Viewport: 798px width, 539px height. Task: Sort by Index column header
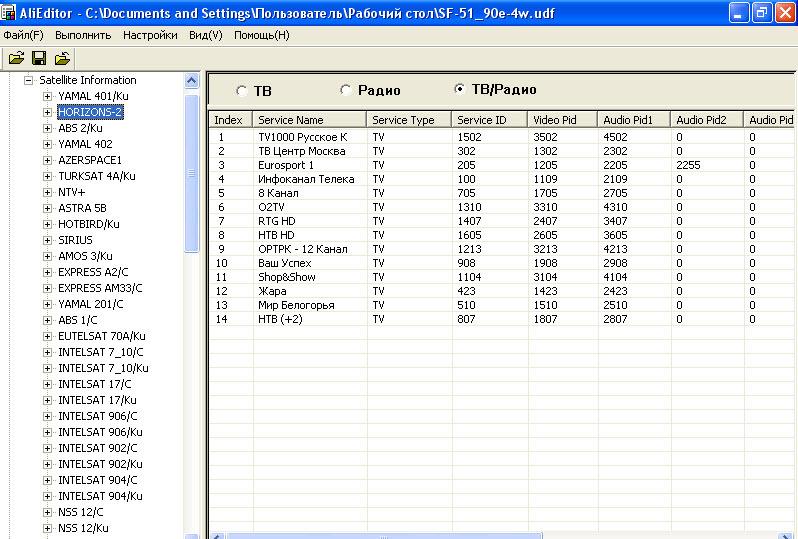tap(231, 120)
